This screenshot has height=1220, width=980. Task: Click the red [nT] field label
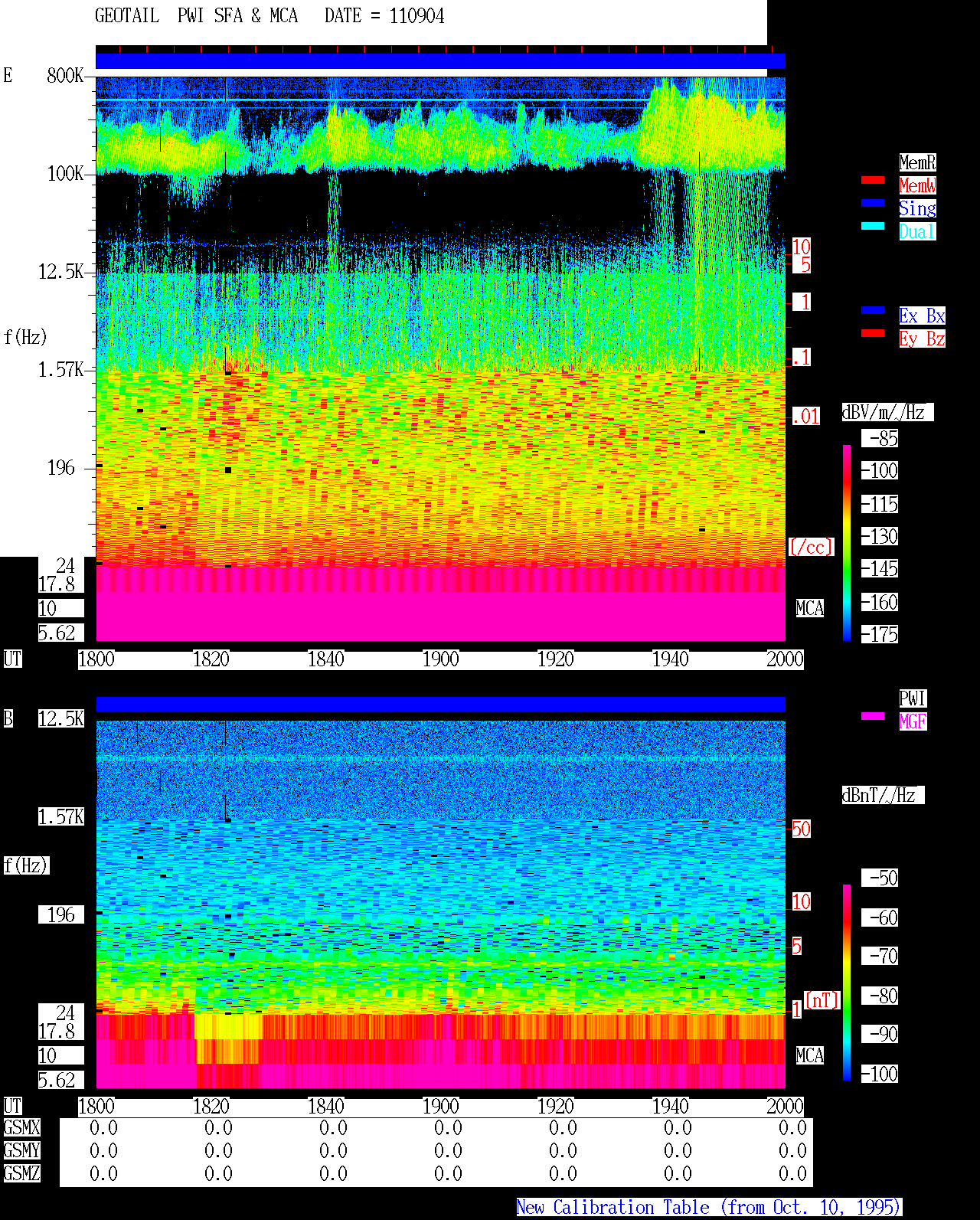[x=822, y=1000]
